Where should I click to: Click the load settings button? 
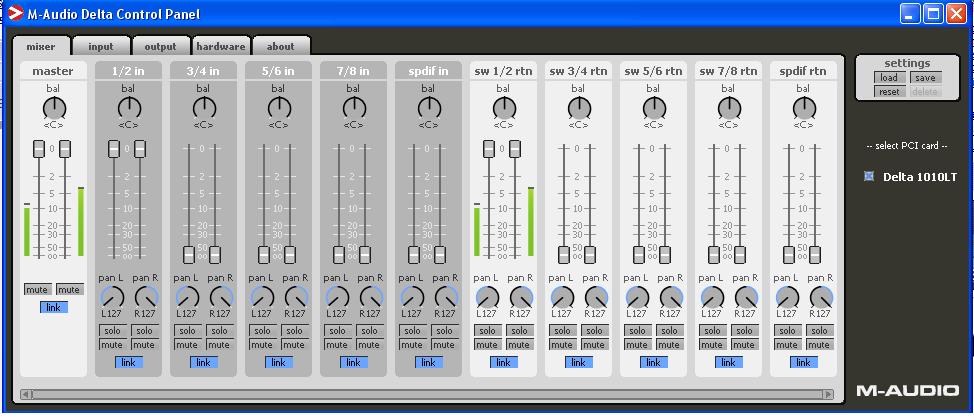(889, 78)
